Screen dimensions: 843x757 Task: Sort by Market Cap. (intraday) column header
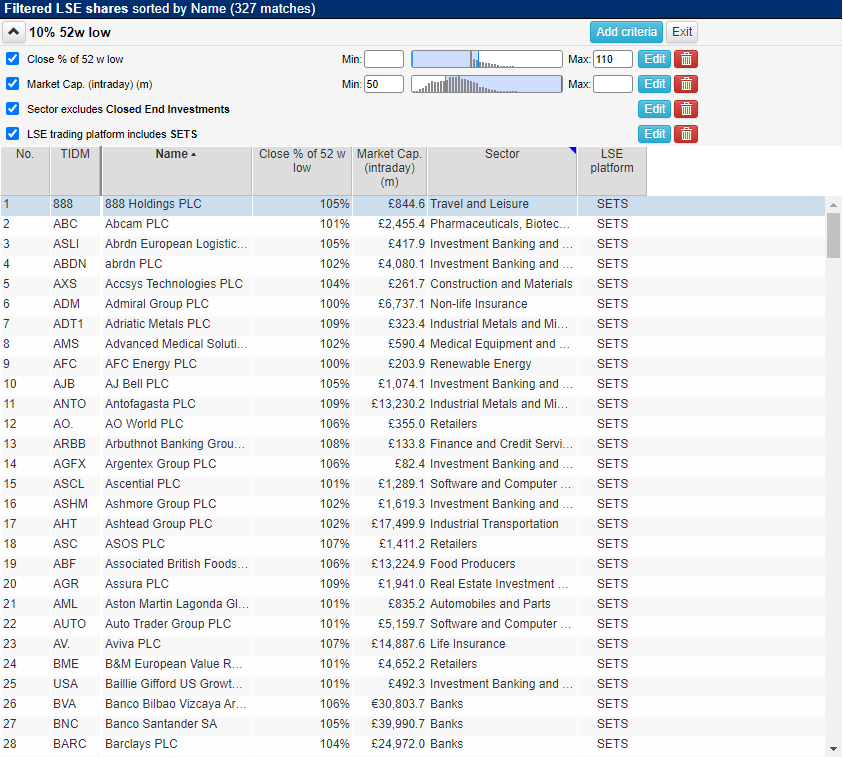389,170
